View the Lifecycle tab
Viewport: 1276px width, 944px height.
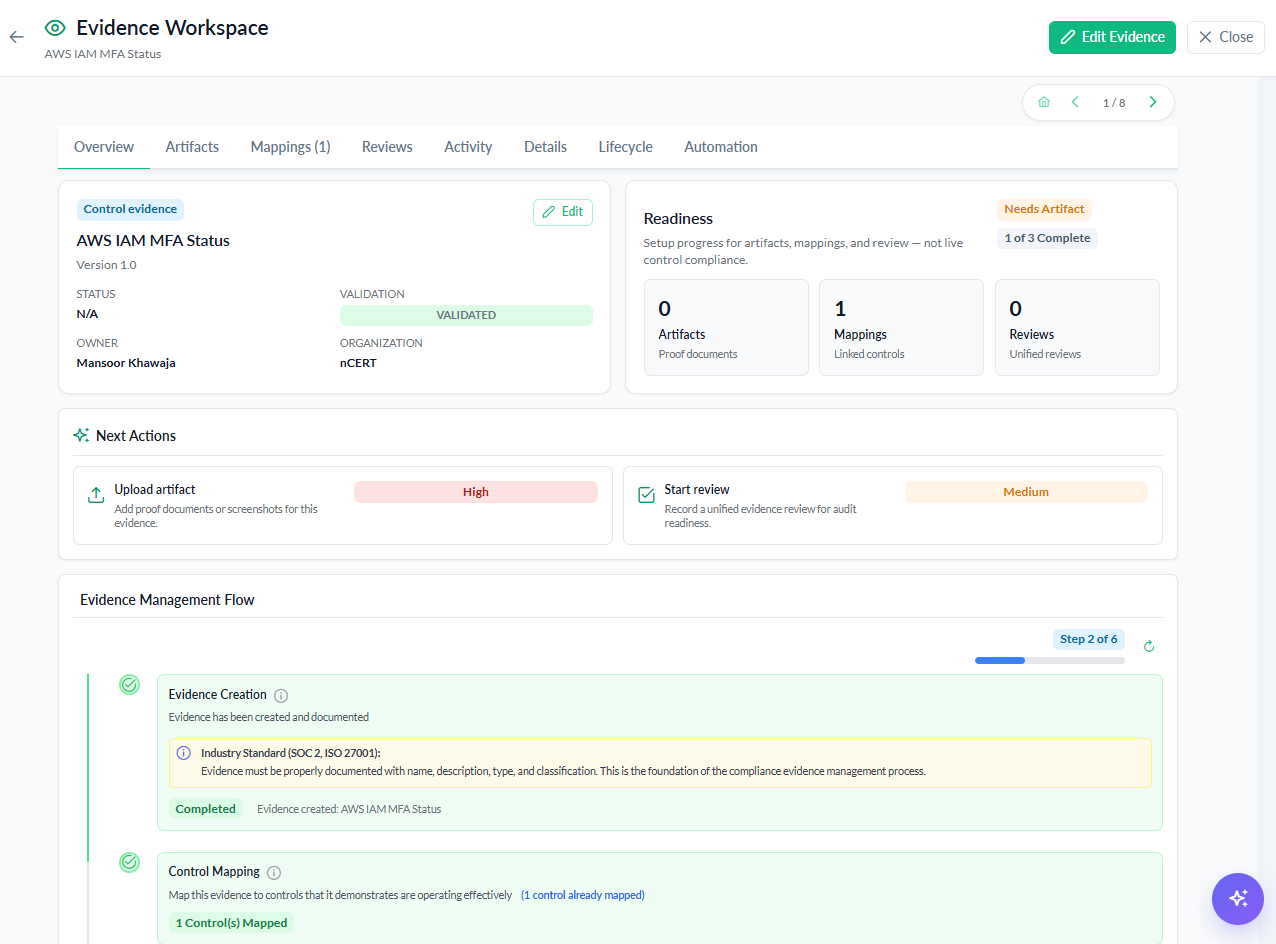pyautogui.click(x=625, y=147)
